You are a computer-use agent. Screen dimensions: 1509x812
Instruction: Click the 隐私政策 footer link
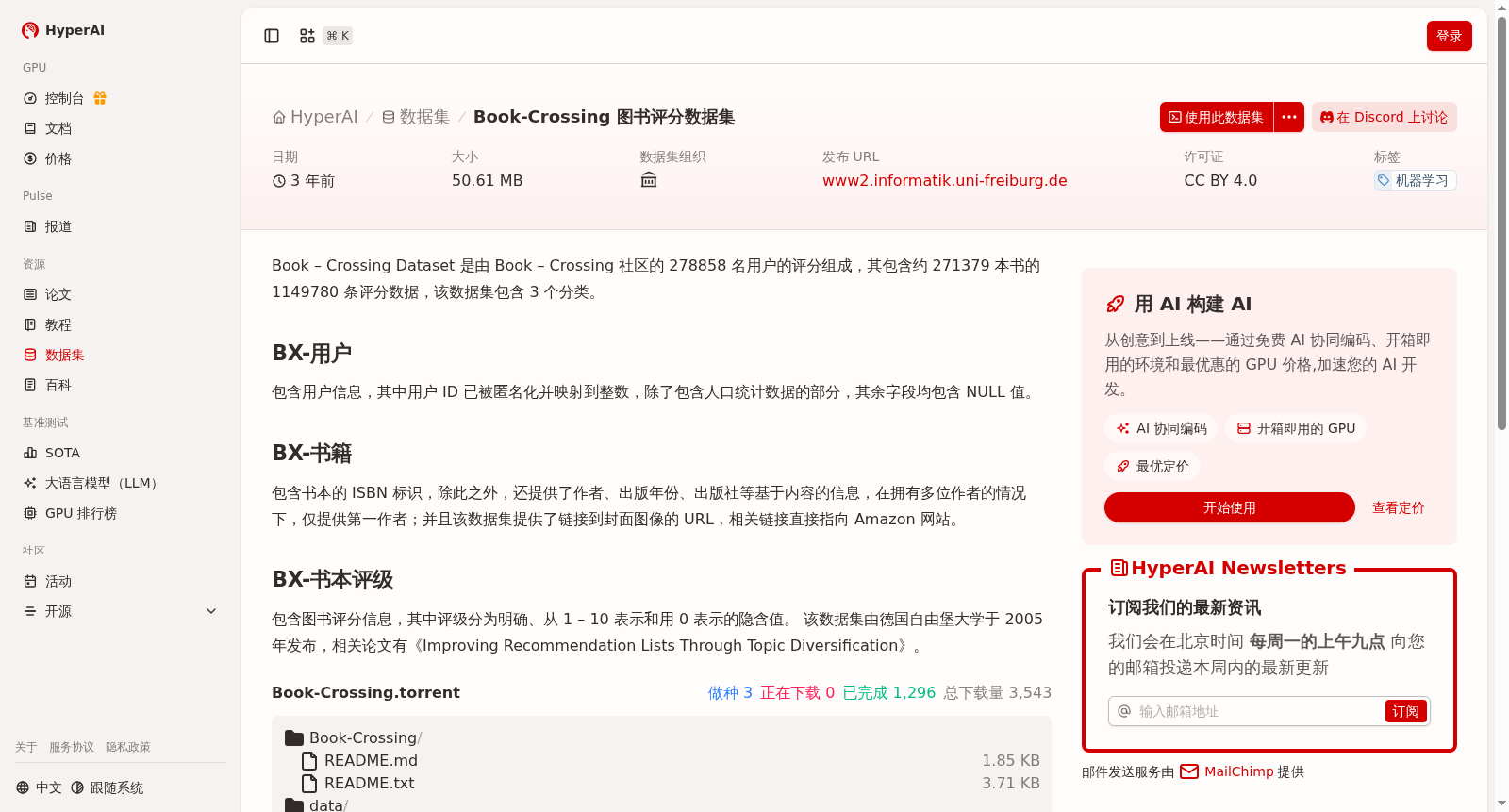pos(128,747)
